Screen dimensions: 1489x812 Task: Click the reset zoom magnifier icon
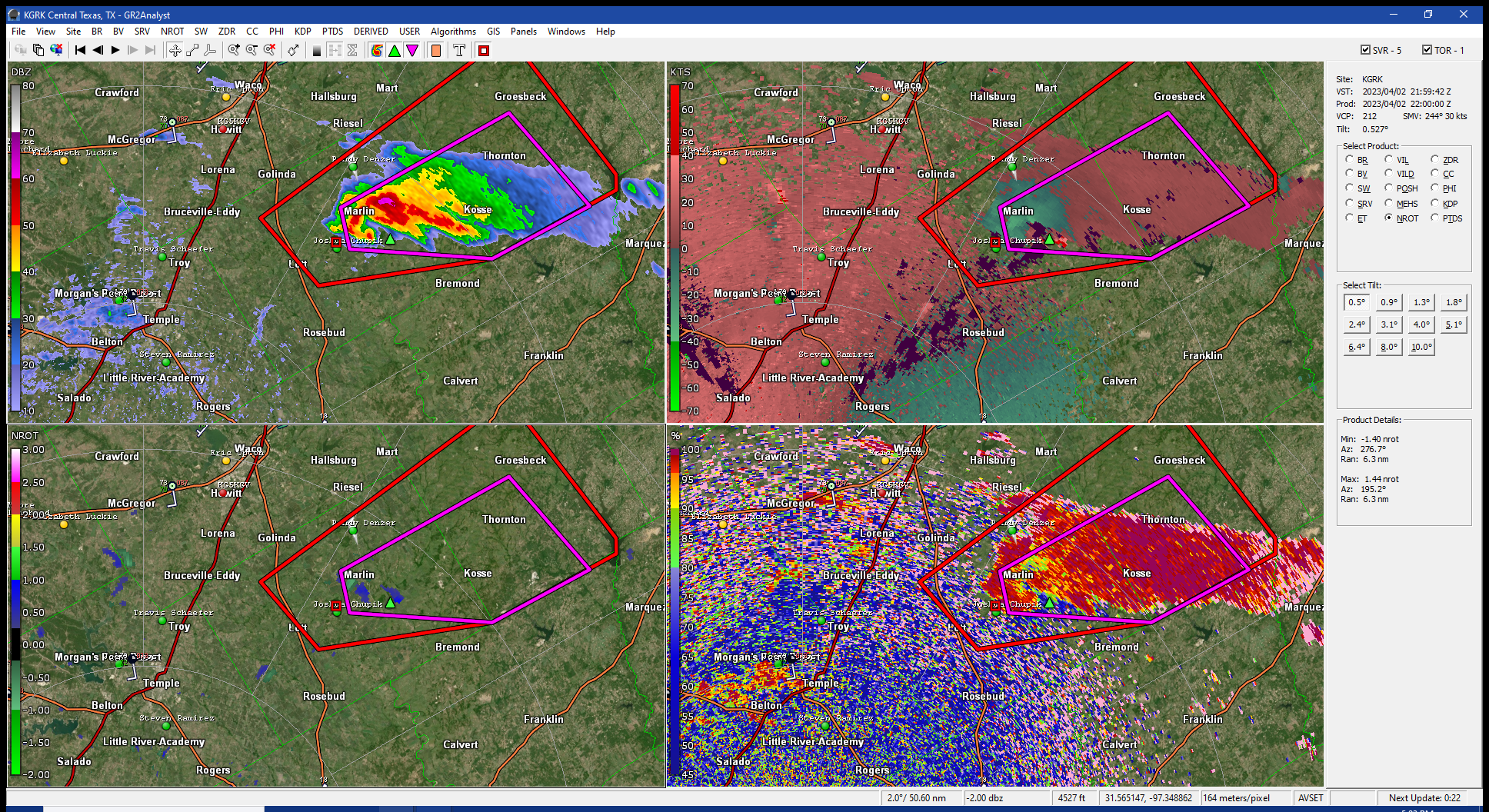pyautogui.click(x=269, y=51)
